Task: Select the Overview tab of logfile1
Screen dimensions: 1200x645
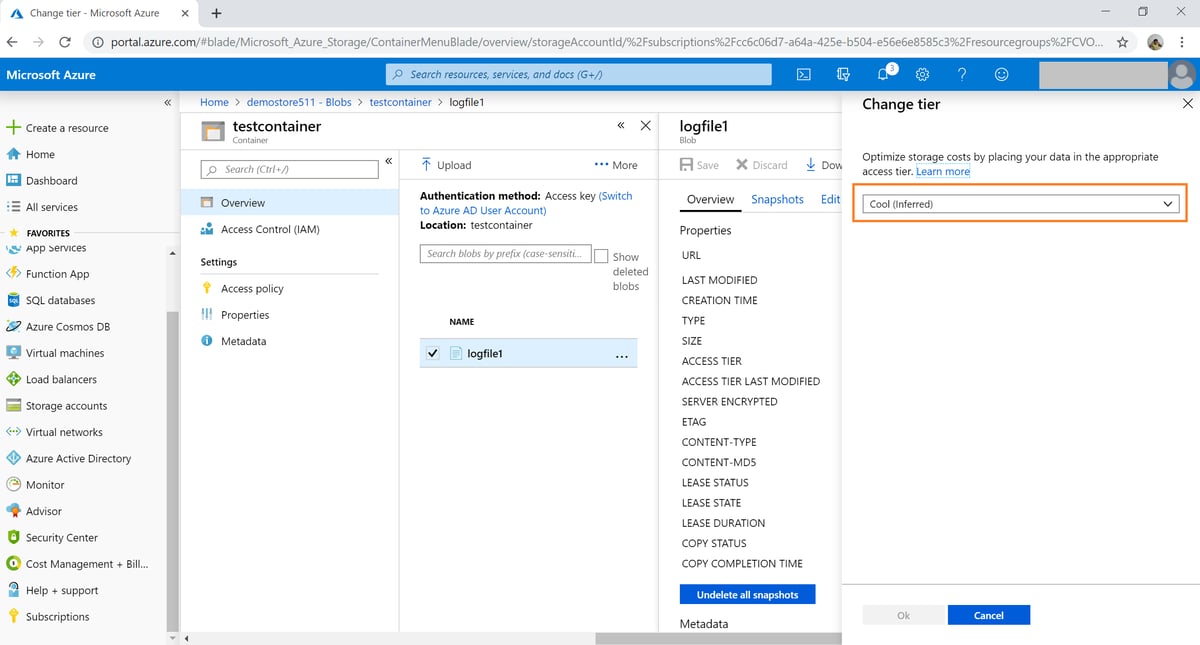Action: (710, 199)
